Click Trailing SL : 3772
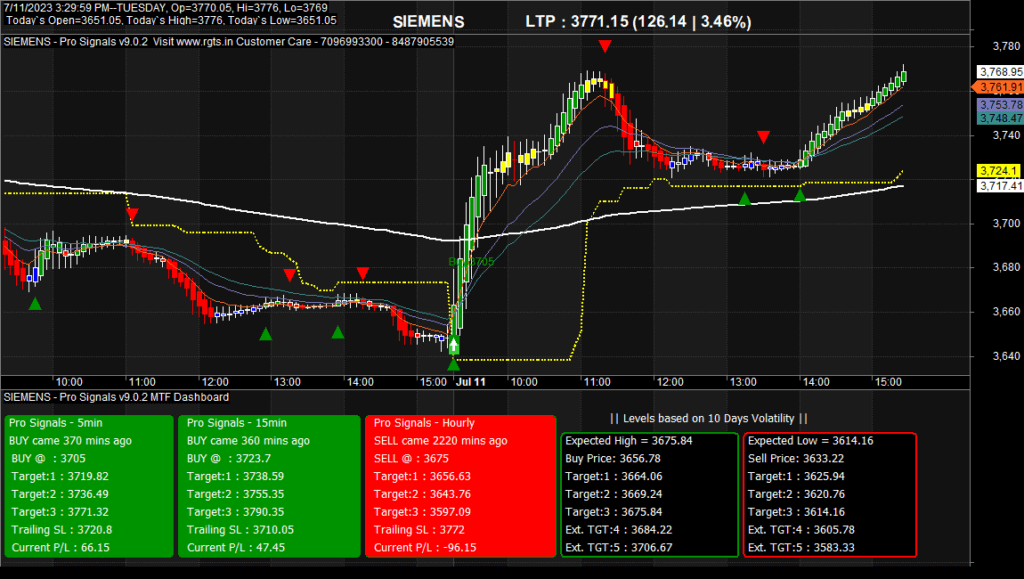Screen dimensions: 1024x579 click(419, 530)
